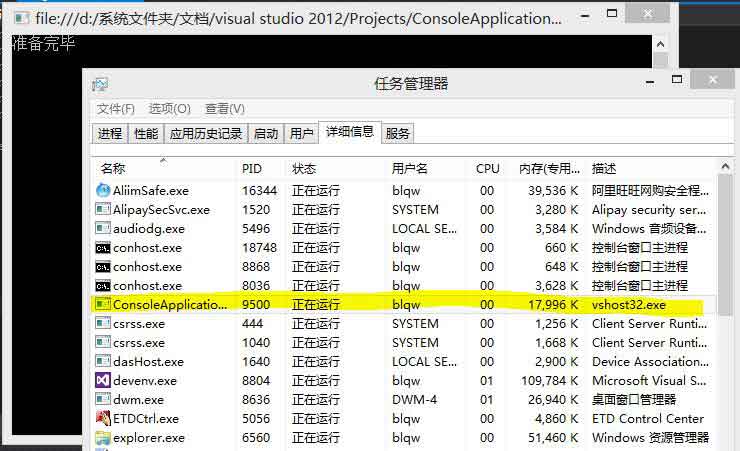Switch to the 用户 tab
The image size is (740, 451).
click(x=301, y=134)
